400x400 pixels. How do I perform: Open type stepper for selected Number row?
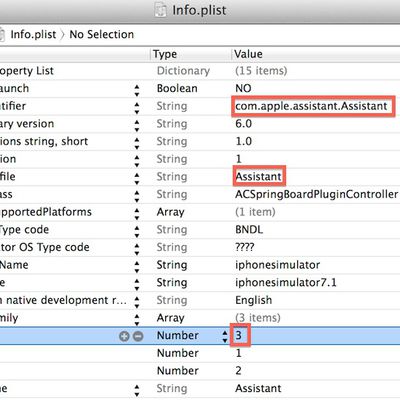pyautogui.click(x=225, y=336)
